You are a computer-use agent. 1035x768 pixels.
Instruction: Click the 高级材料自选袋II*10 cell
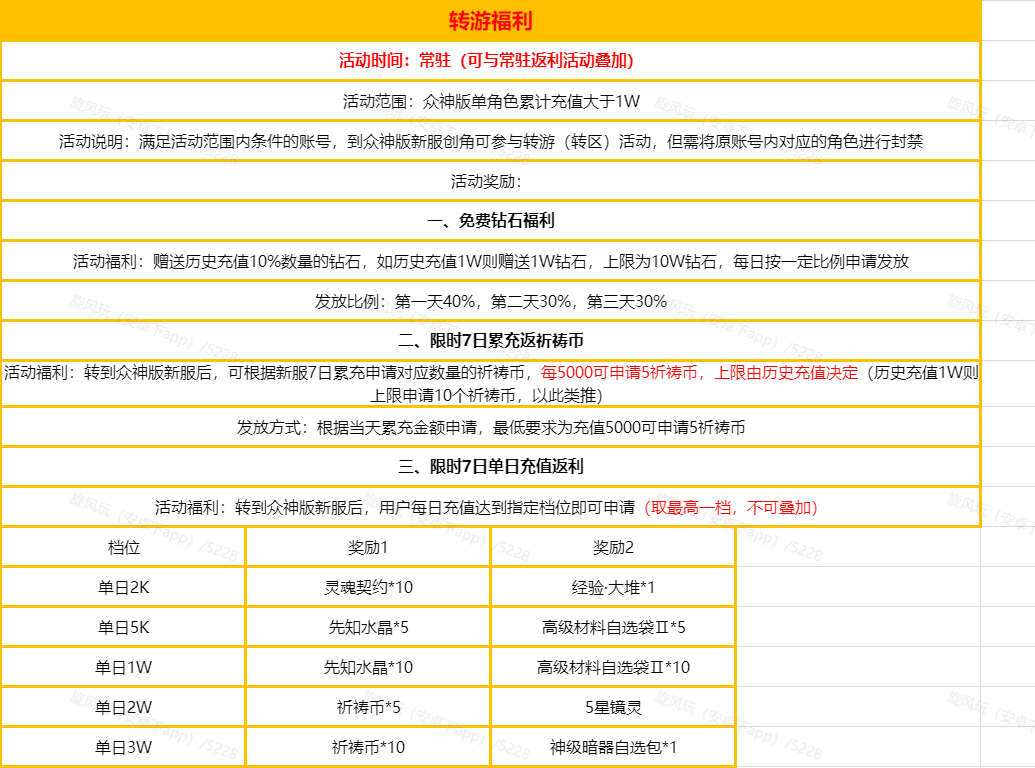click(613, 668)
